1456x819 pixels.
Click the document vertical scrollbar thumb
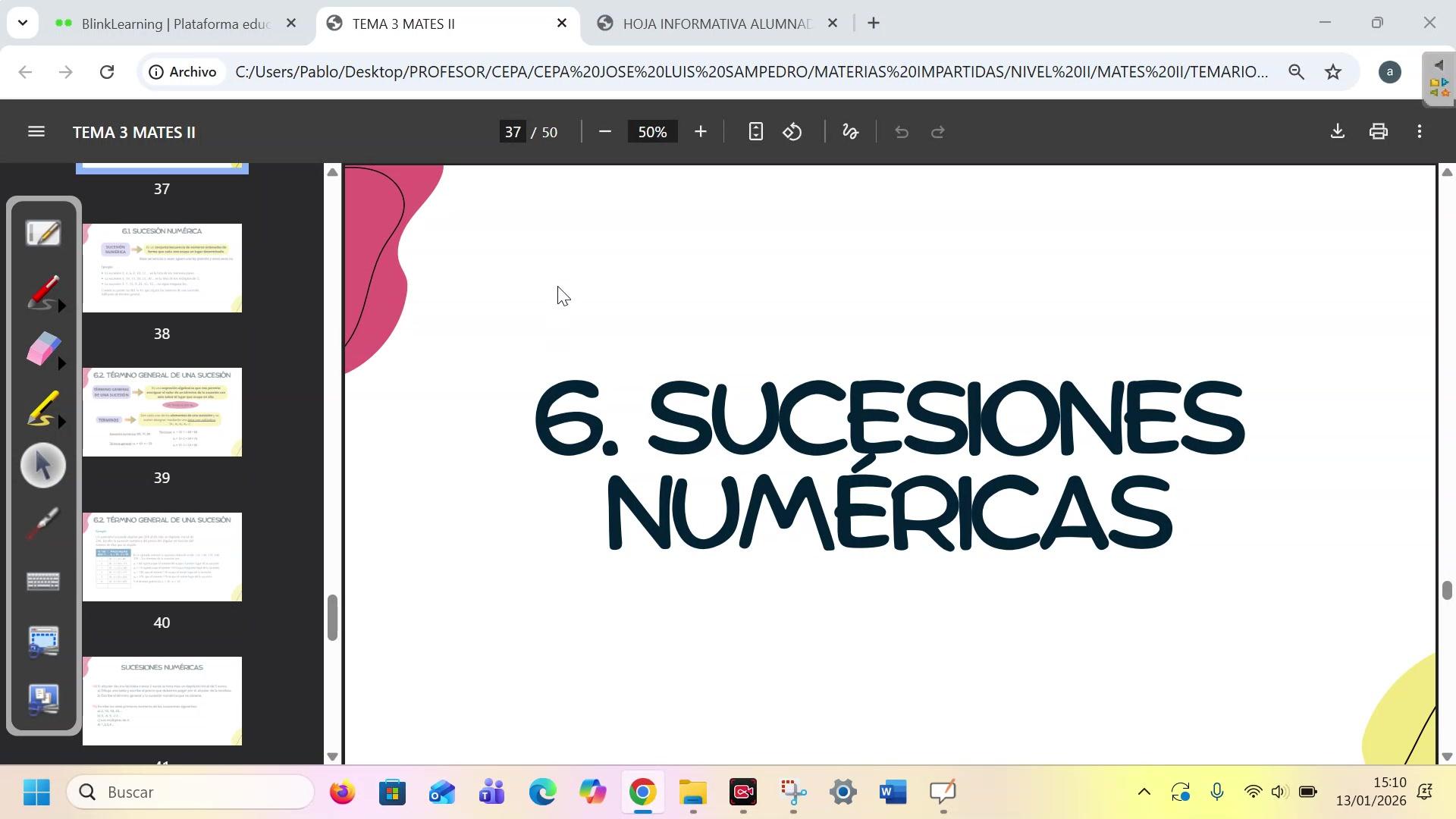pyautogui.click(x=1447, y=590)
